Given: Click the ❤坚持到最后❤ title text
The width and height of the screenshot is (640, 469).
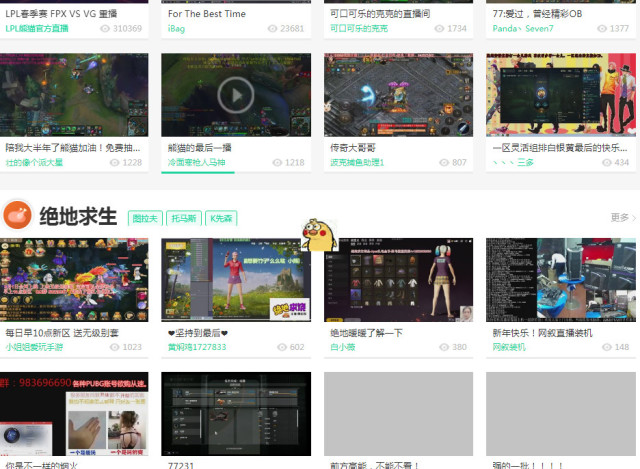Looking at the screenshot, I should (x=198, y=333).
